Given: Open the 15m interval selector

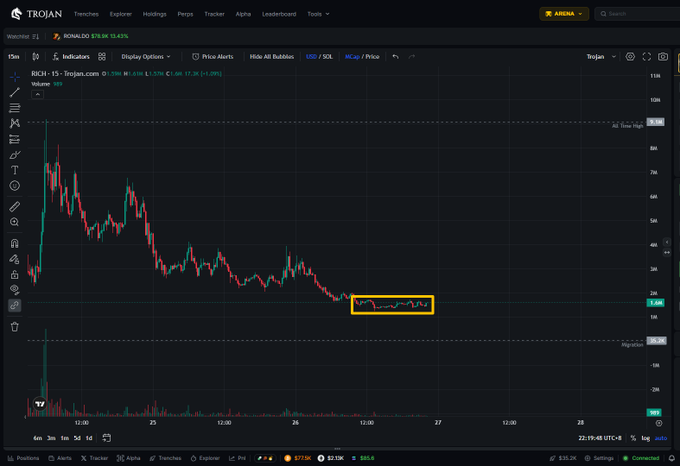Looking at the screenshot, I should pos(14,57).
